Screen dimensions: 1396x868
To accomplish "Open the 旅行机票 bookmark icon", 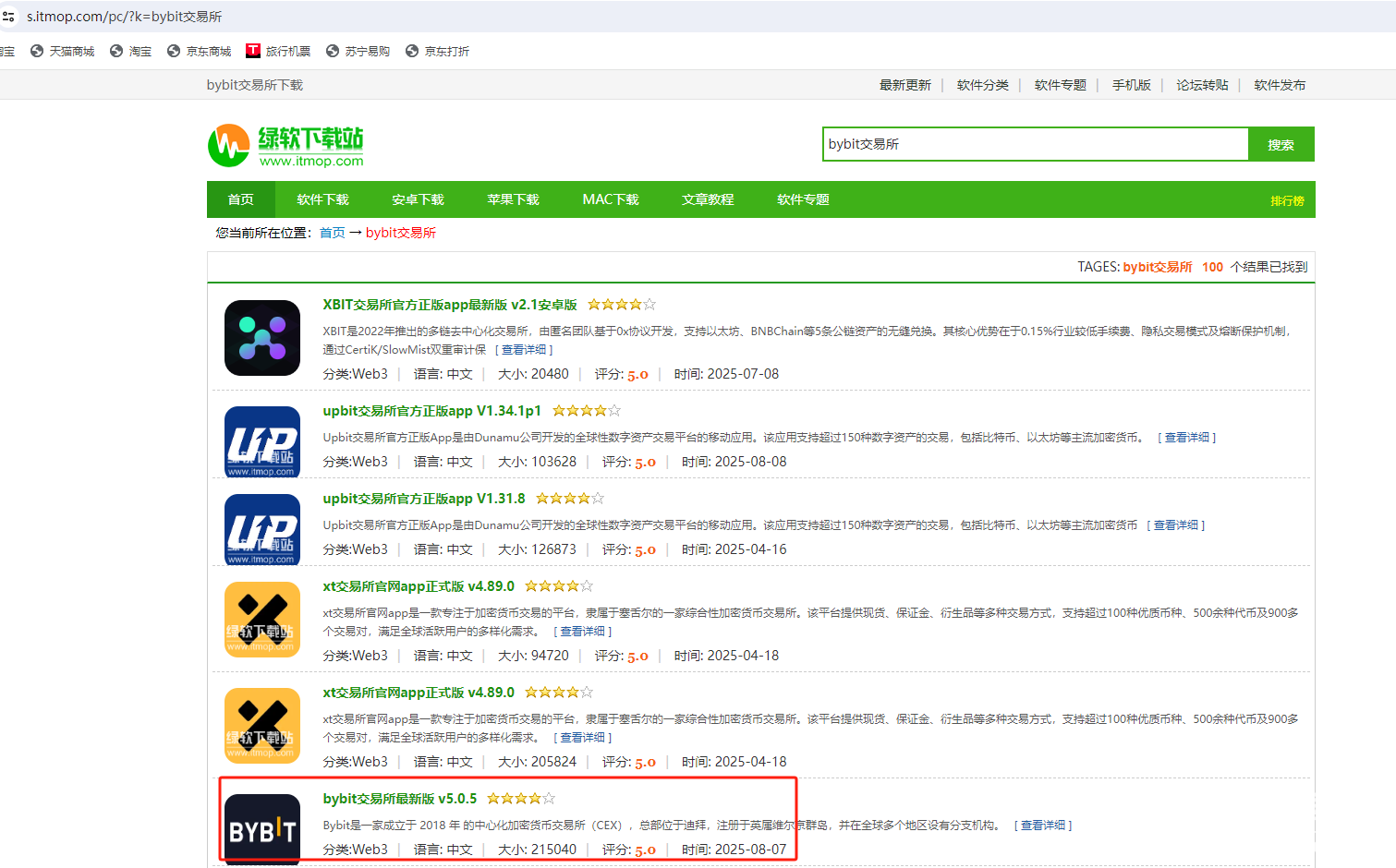I will (x=253, y=51).
